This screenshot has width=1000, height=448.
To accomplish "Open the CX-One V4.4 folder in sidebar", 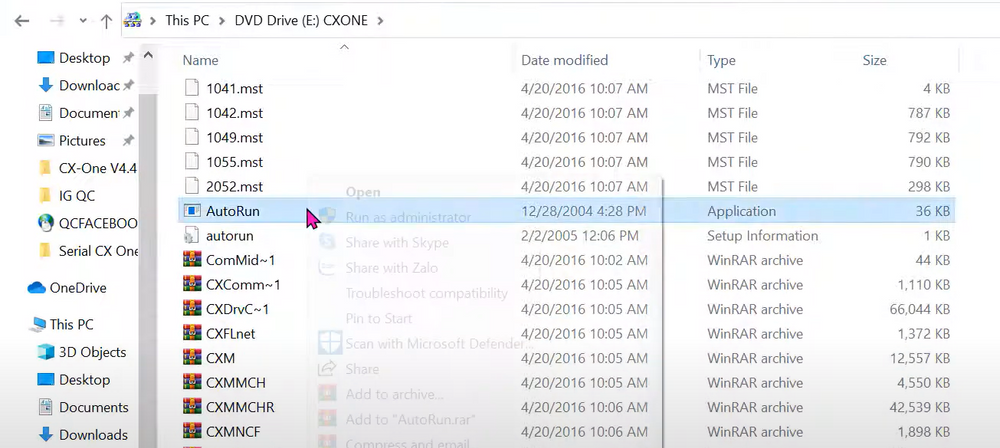I will pyautogui.click(x=88, y=168).
